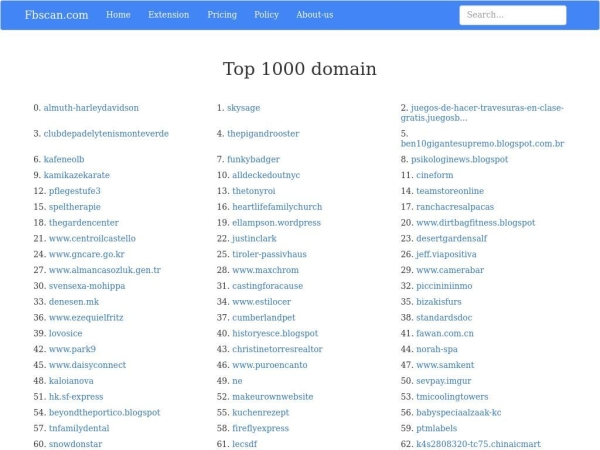The width and height of the screenshot is (600, 450).
Task: Click the Fbscan.com brand logo
Action: (56, 15)
